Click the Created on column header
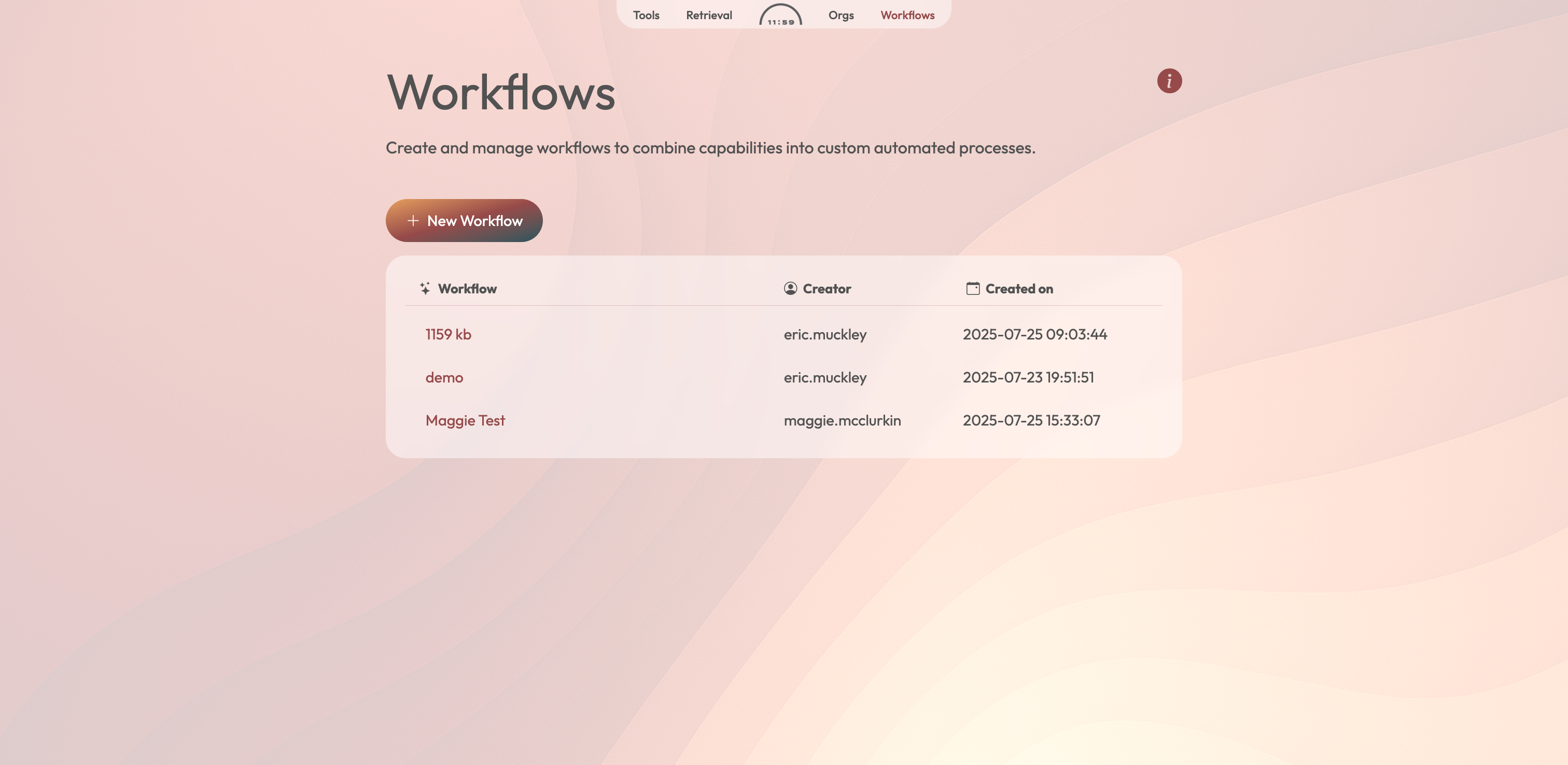This screenshot has width=1568, height=765. [x=1018, y=289]
